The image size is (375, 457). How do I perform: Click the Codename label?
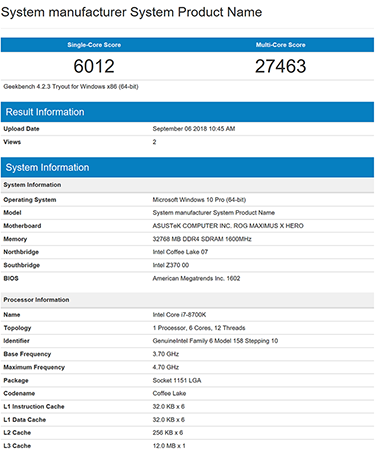pyautogui.click(x=19, y=393)
